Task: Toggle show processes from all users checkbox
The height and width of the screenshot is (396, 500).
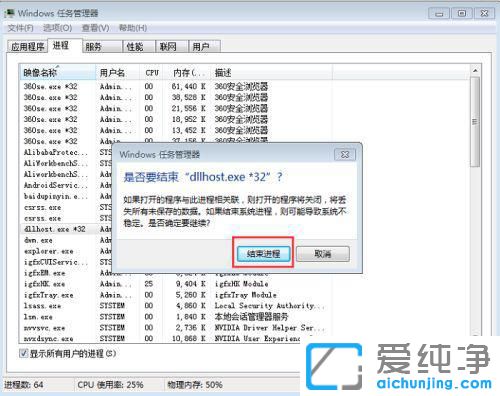Action: 23,353
